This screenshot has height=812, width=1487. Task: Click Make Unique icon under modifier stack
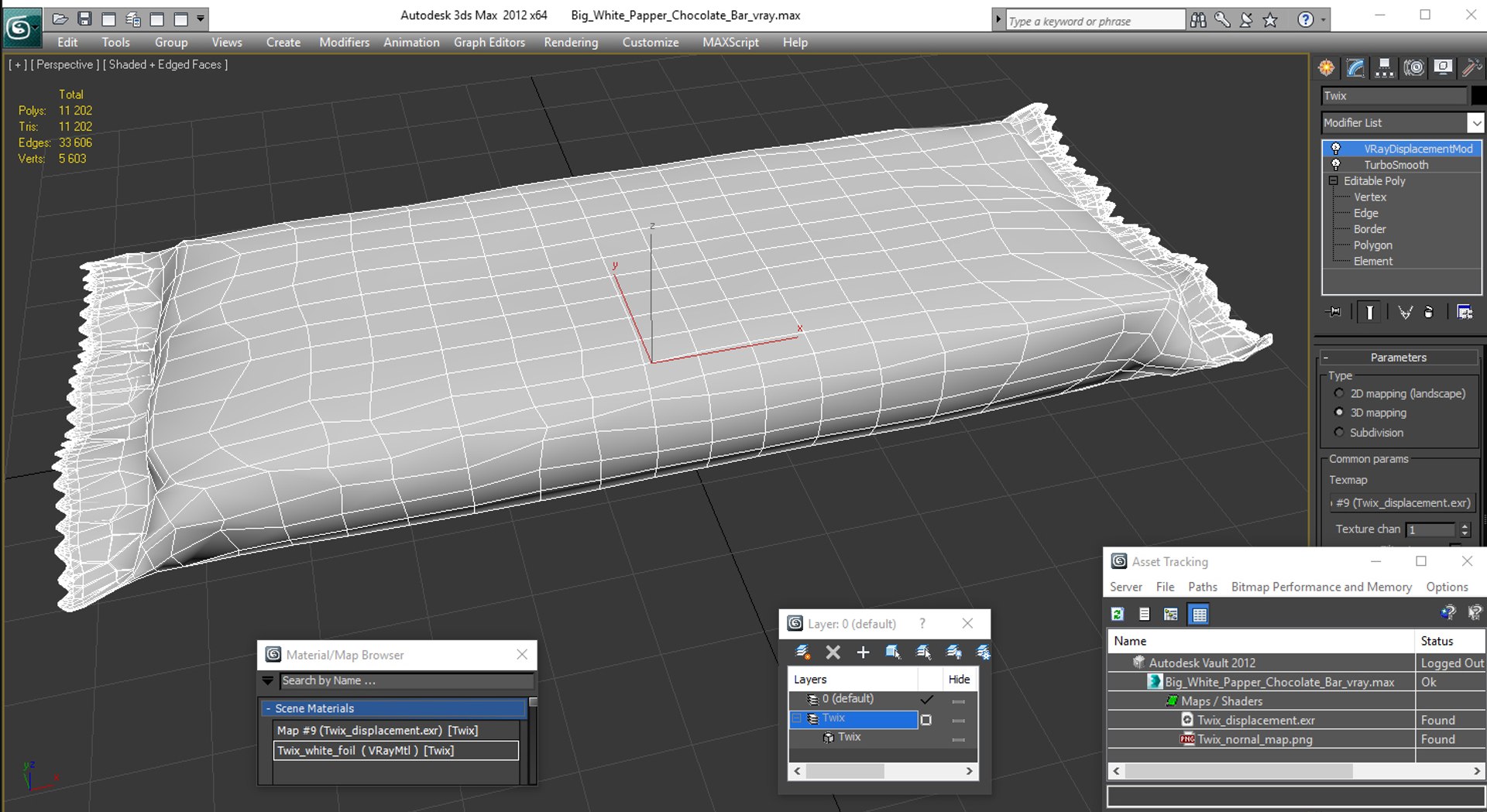(x=1405, y=312)
